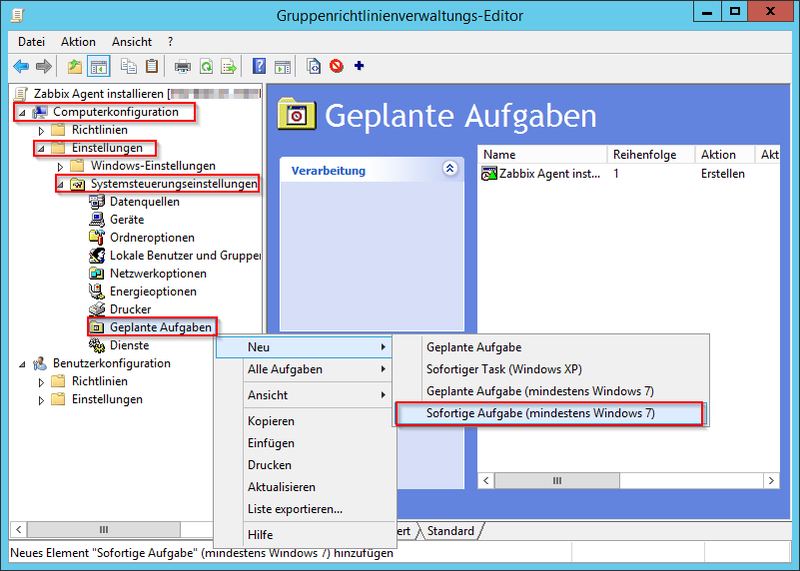Viewport: 800px width, 571px height.
Task: Select Sofortige Aufgabe (mindestens Windows 7)
Action: point(540,413)
